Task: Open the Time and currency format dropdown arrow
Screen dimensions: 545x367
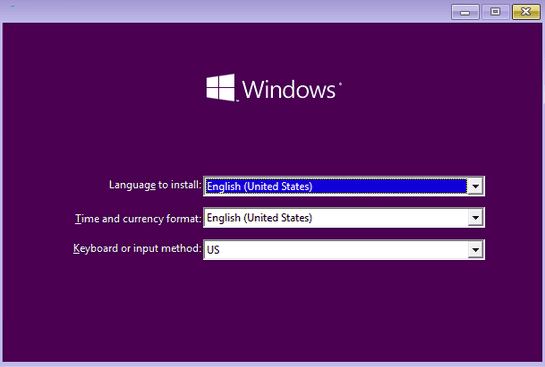Action: 475,218
